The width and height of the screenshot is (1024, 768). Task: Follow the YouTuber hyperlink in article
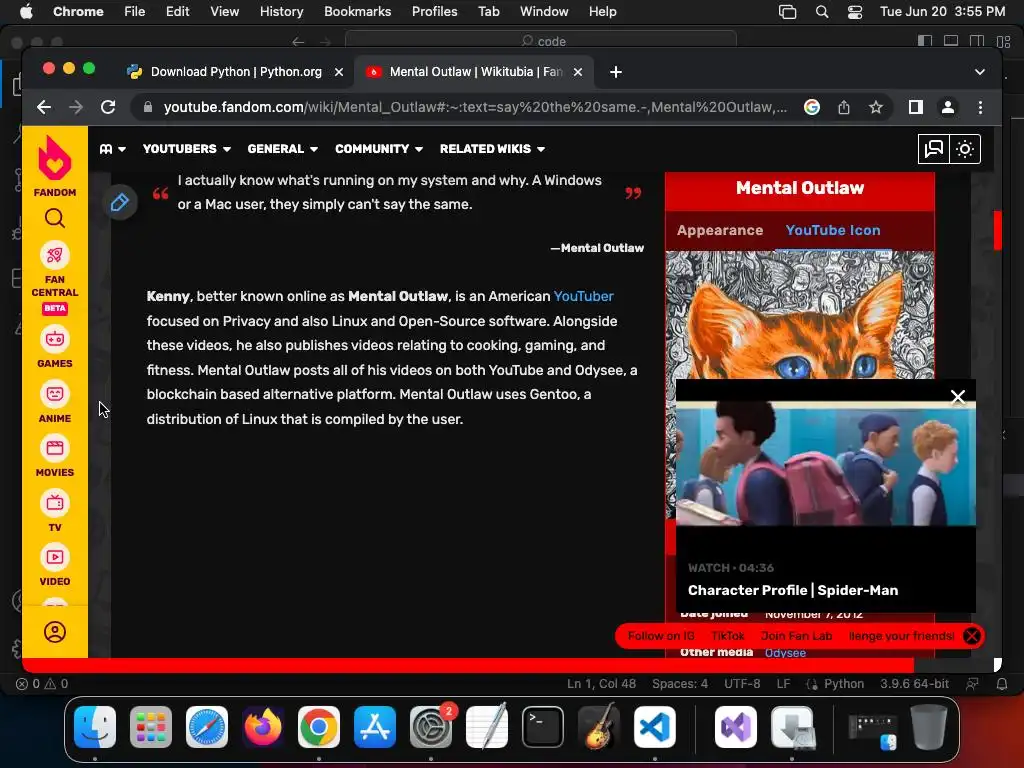(x=583, y=296)
